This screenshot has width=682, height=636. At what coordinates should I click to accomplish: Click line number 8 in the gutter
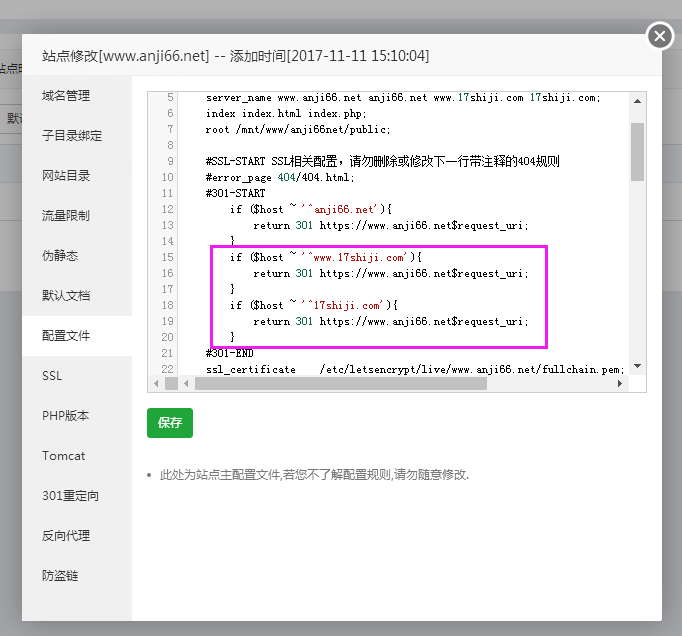(170, 145)
